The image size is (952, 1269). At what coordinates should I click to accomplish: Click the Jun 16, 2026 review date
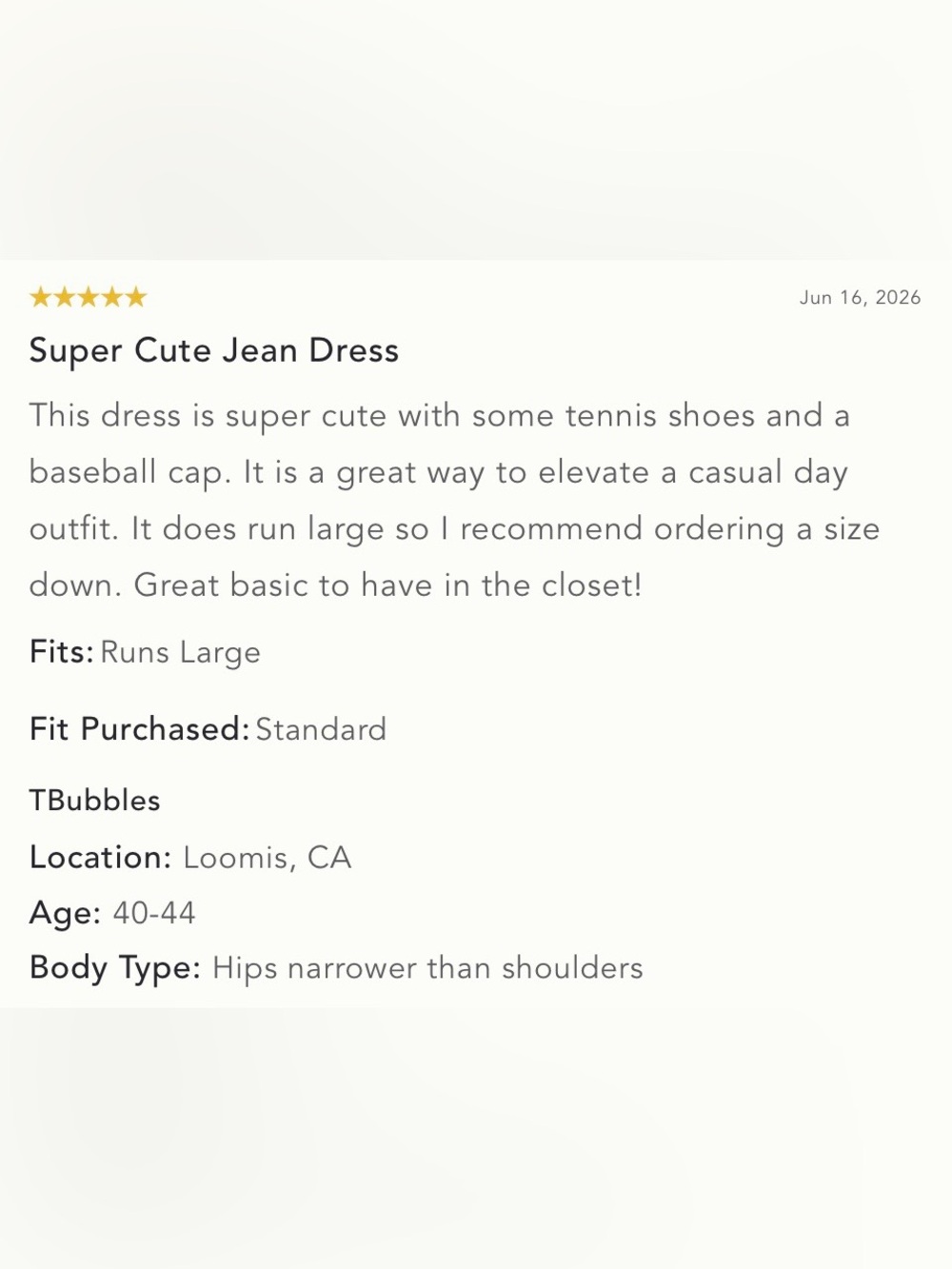[860, 298]
